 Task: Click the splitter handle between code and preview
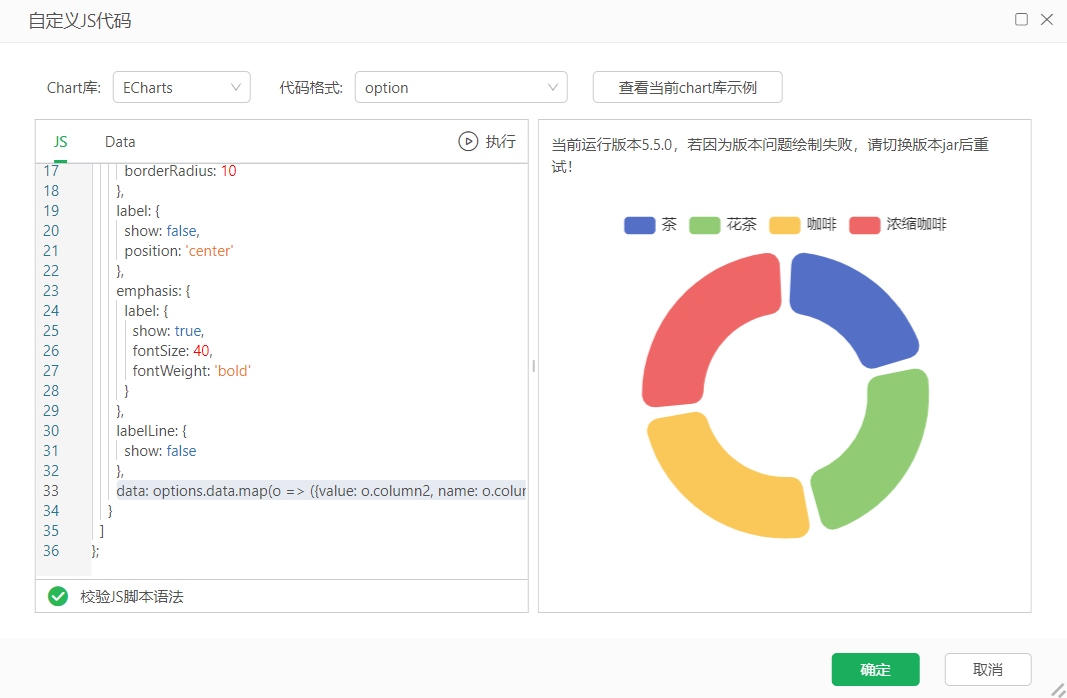[x=534, y=366]
